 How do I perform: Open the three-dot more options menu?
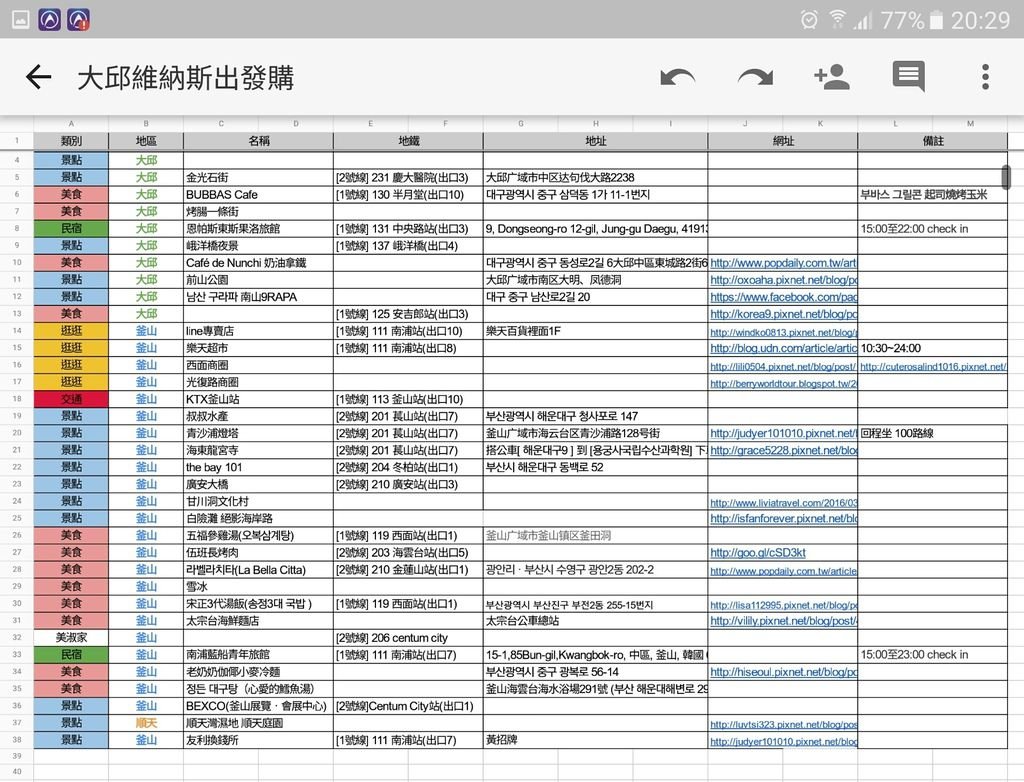[x=985, y=77]
